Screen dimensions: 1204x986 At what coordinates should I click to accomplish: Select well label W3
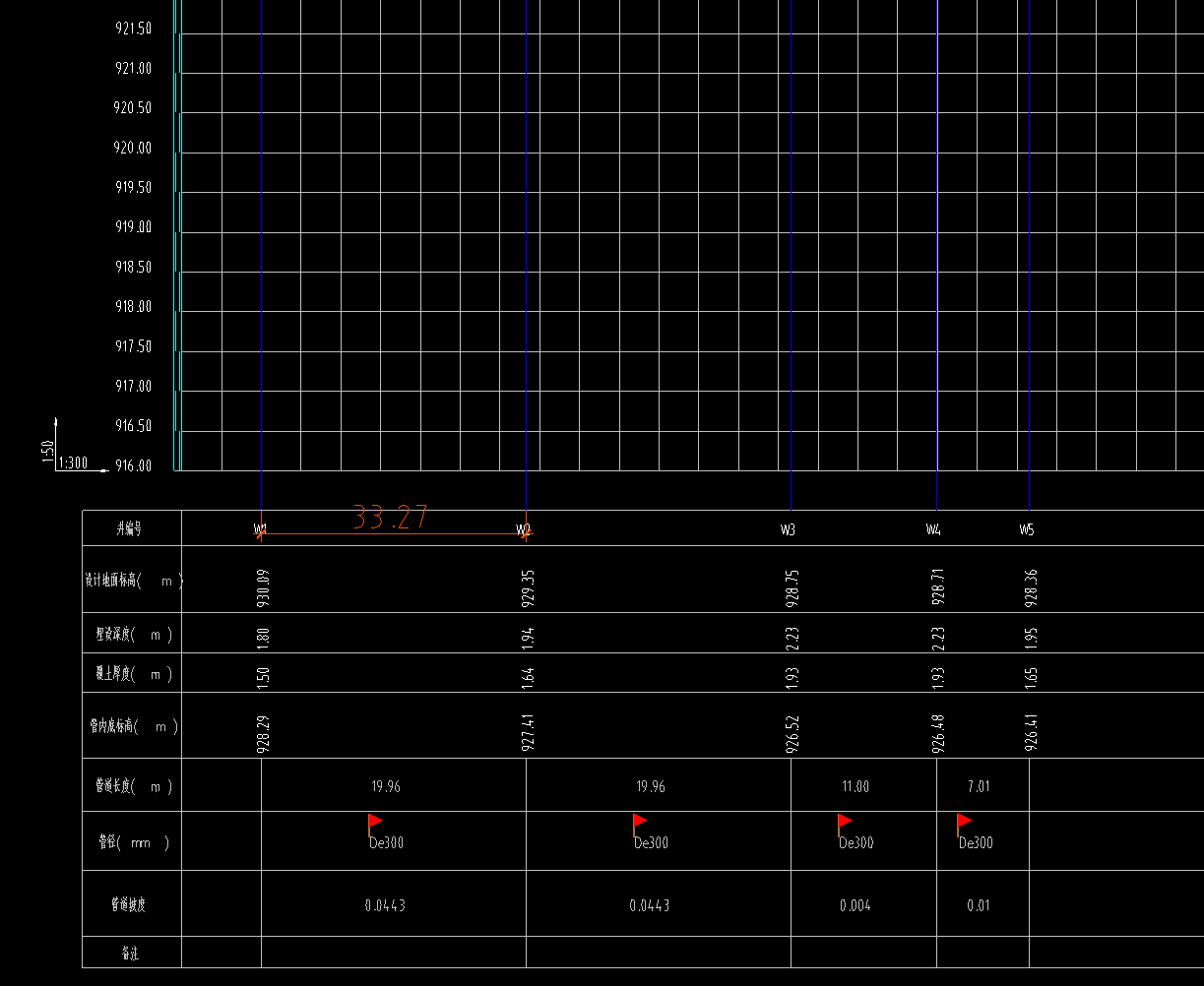click(788, 529)
